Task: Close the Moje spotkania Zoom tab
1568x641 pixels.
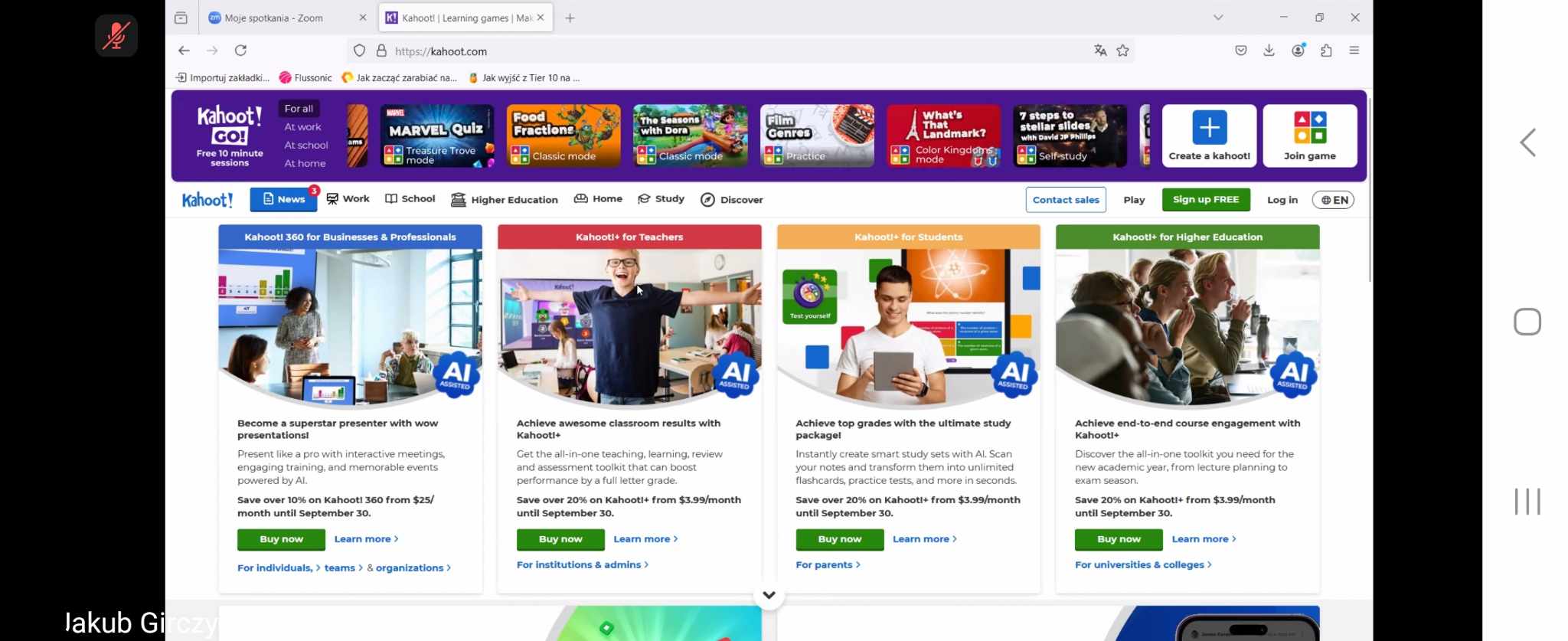Action: point(363,18)
